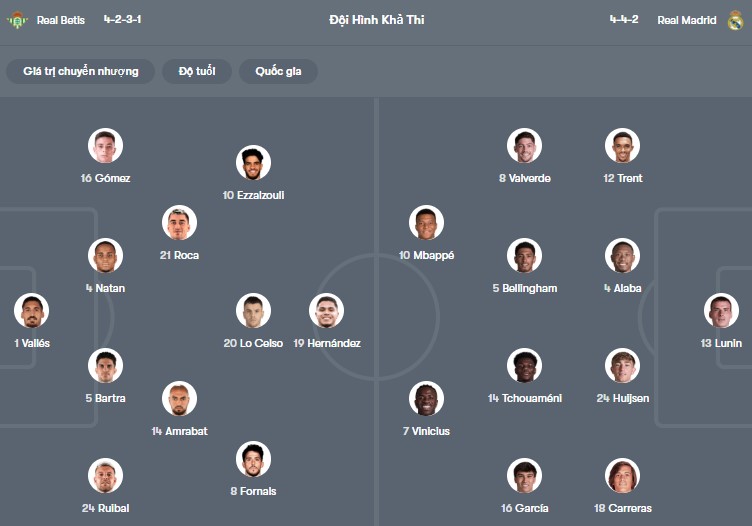Toggle the Giá trị chuyển nhượng filter
Viewport: 752px width, 526px height.
pyautogui.click(x=80, y=71)
